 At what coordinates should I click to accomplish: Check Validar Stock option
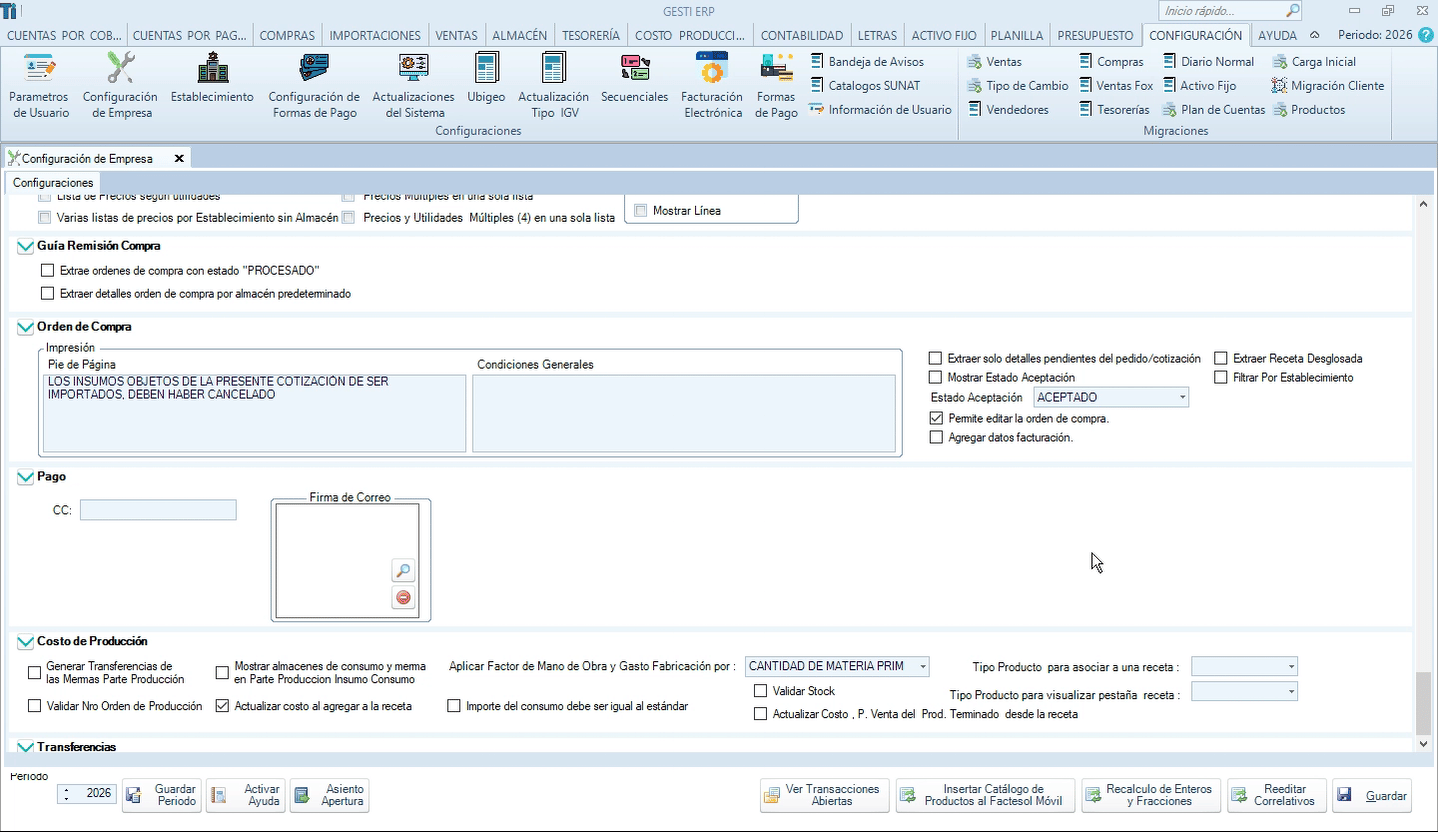[761, 691]
